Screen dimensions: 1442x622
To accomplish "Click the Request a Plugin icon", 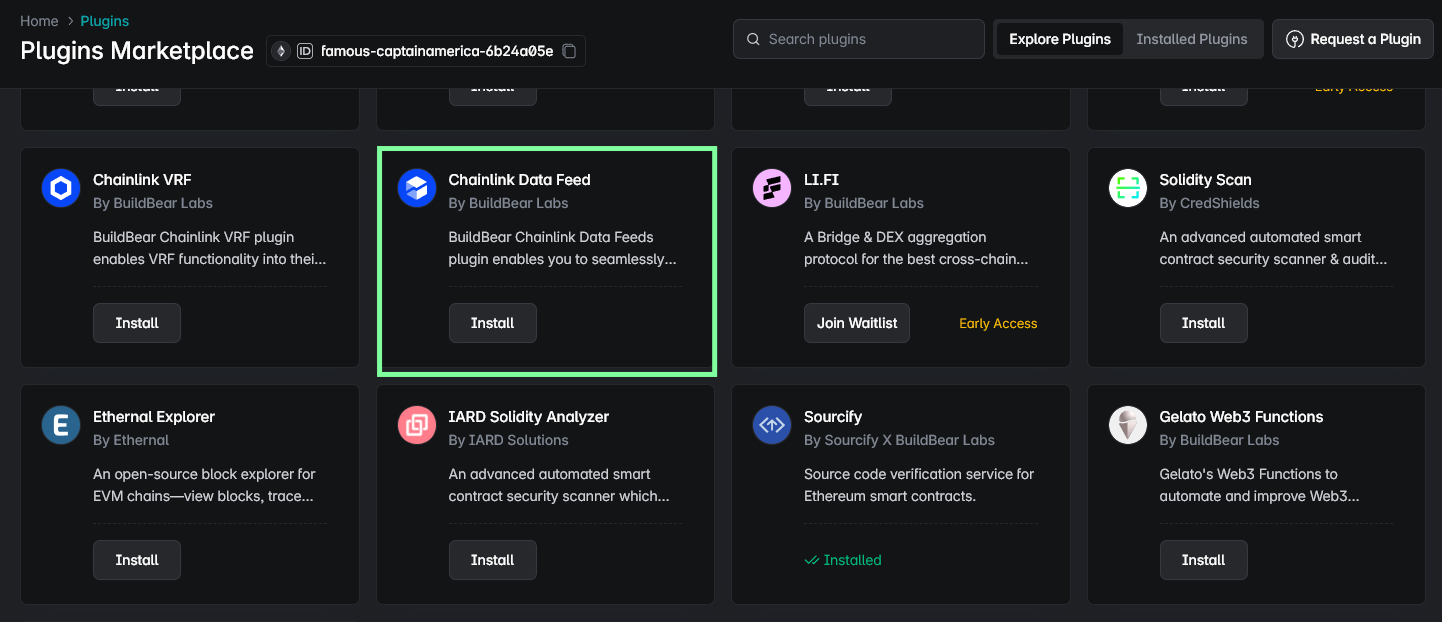I will pos(1294,39).
